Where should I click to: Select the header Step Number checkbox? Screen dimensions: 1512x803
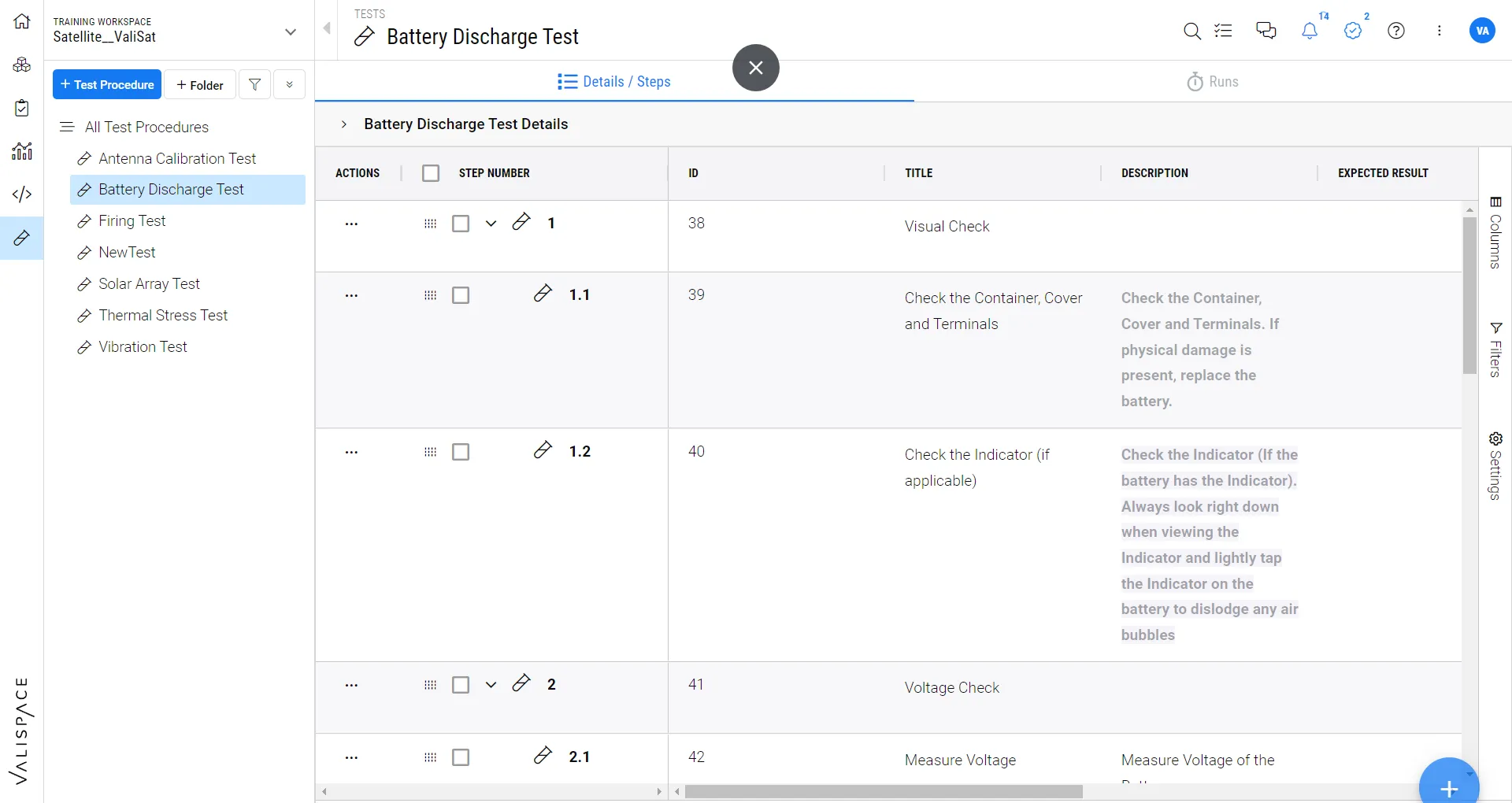tap(431, 173)
